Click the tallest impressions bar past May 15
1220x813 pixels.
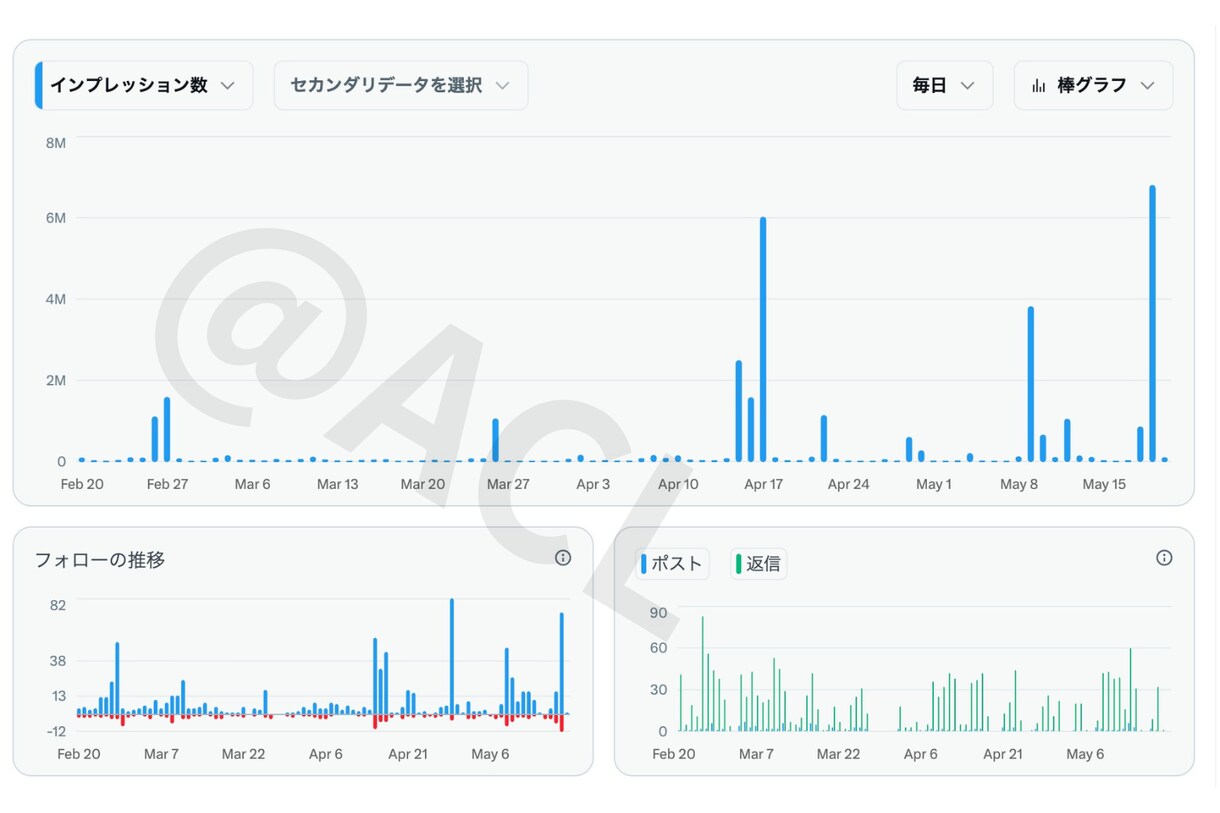click(1152, 323)
